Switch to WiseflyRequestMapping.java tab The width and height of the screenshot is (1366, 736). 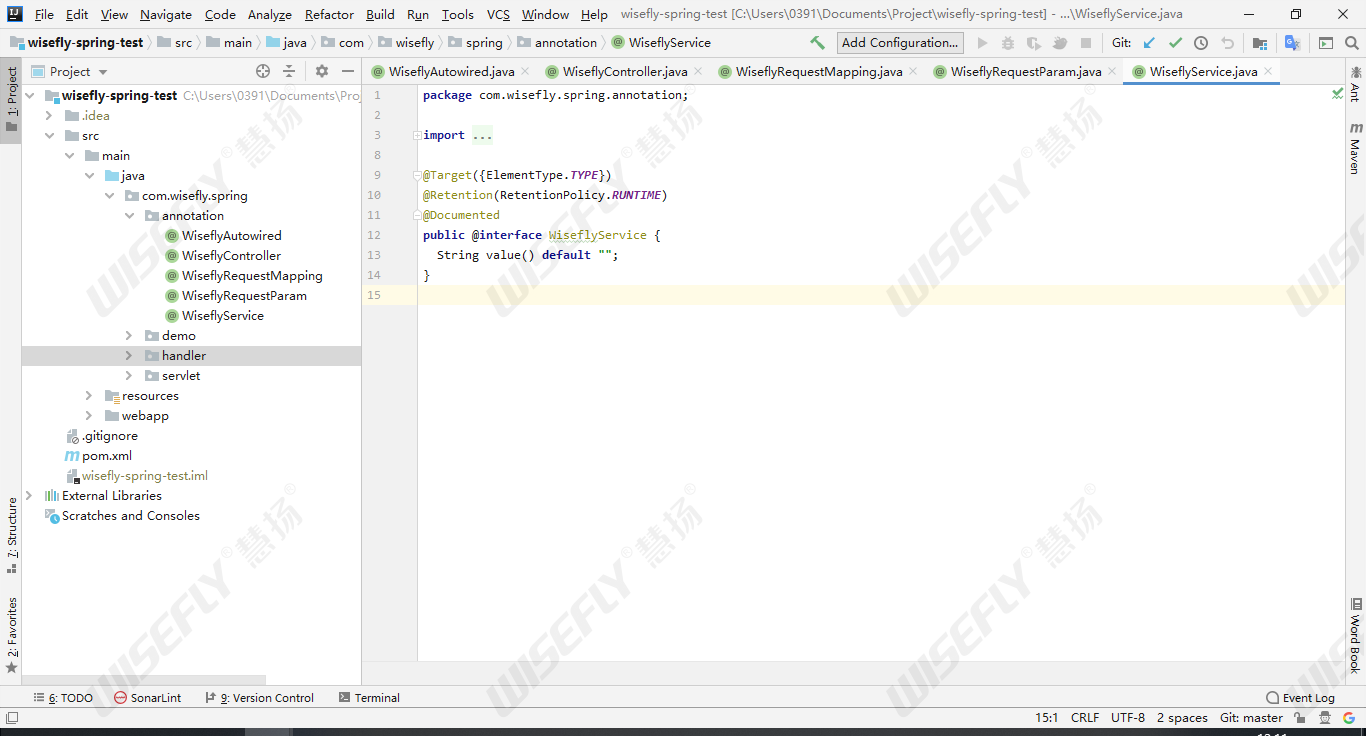click(x=819, y=72)
